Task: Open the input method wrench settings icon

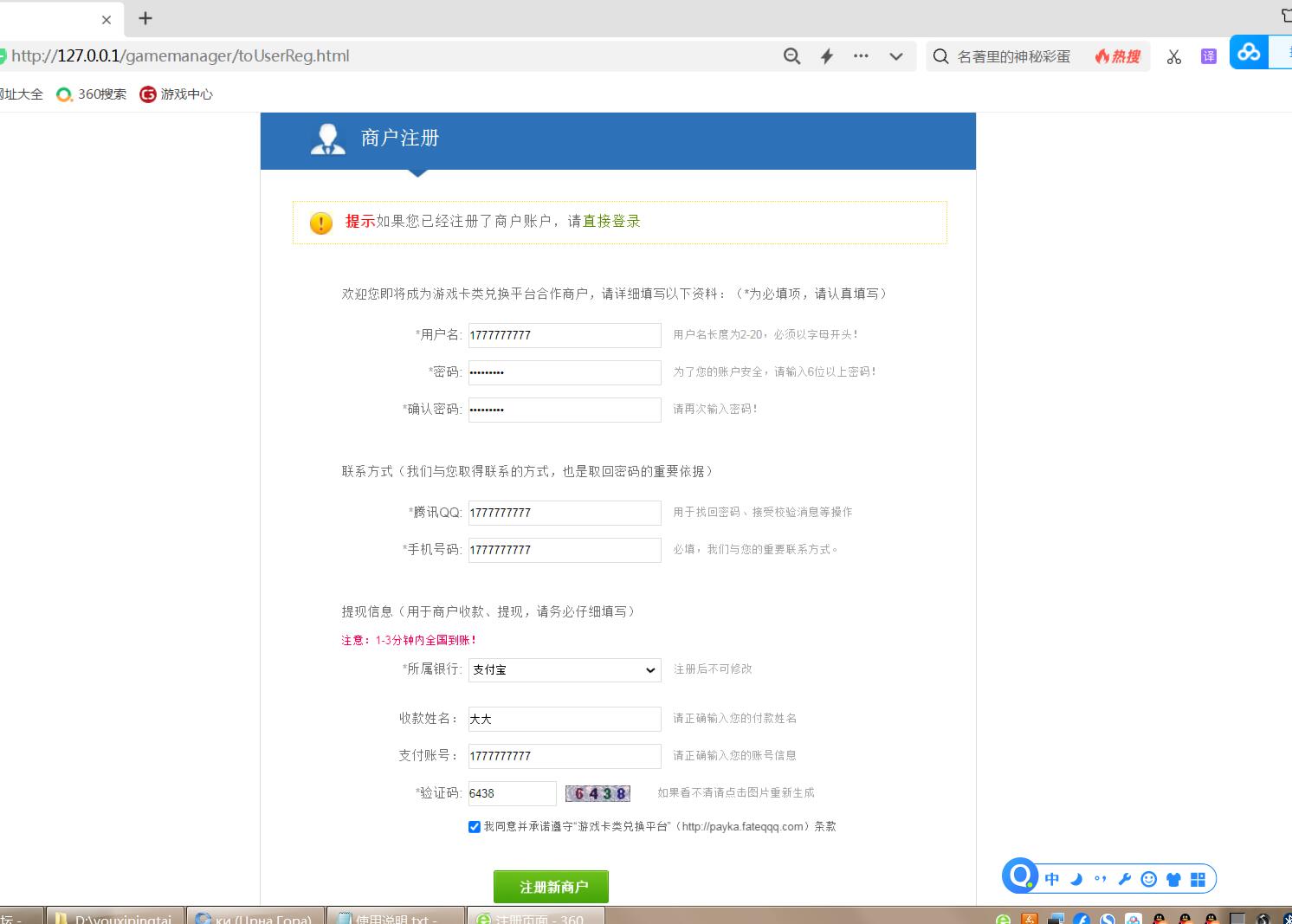Action: coord(1125,879)
